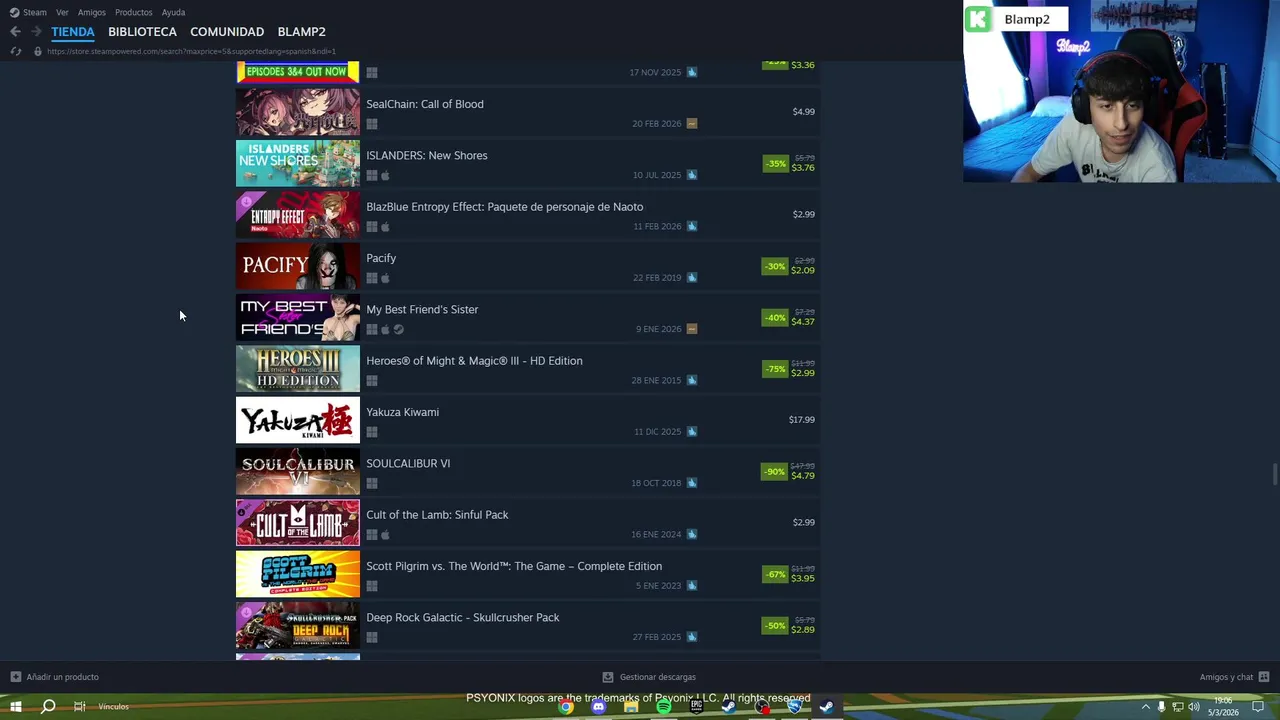Click the review icon on SOULCALIBUR VI row
1280x720 pixels.
point(692,483)
